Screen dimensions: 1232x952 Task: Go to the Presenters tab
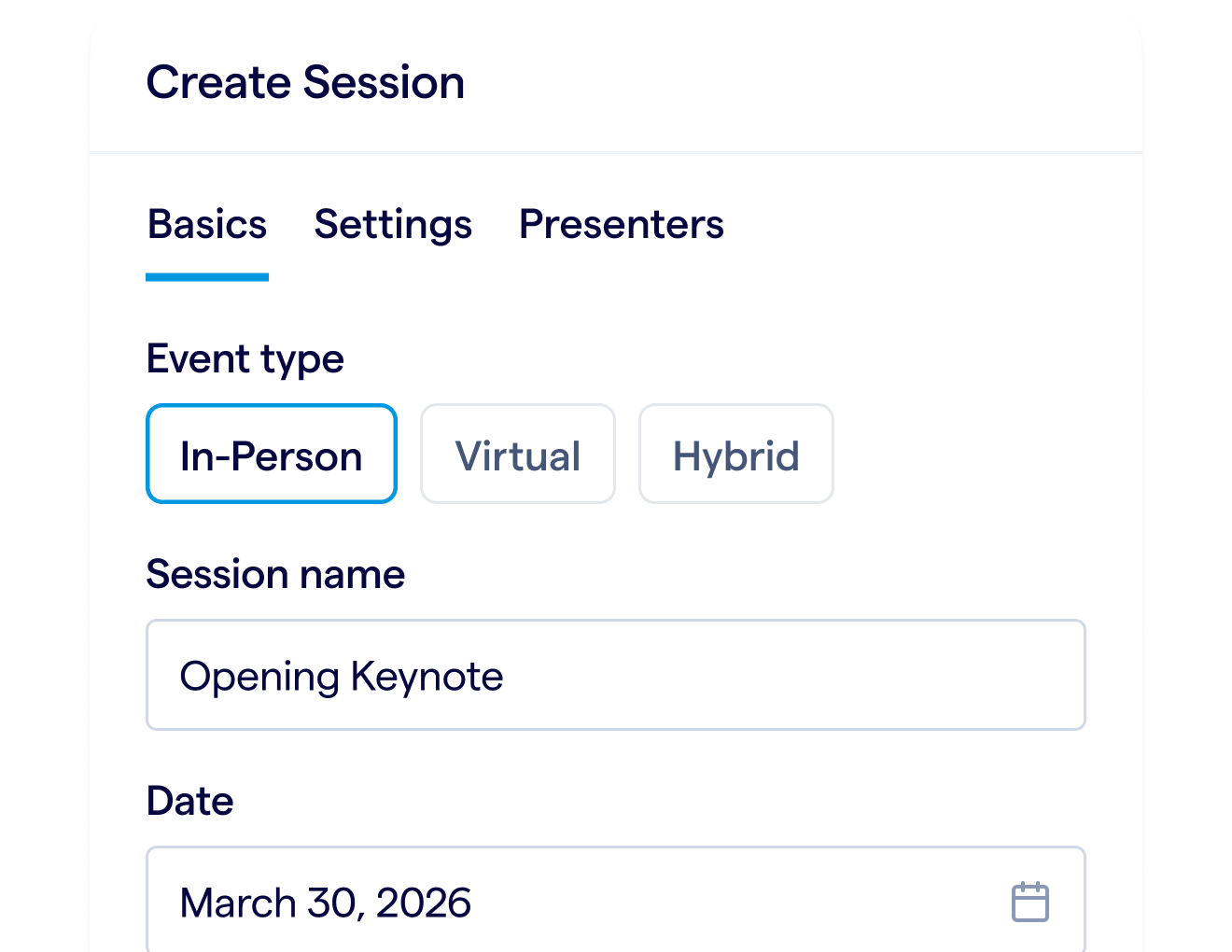coord(621,225)
